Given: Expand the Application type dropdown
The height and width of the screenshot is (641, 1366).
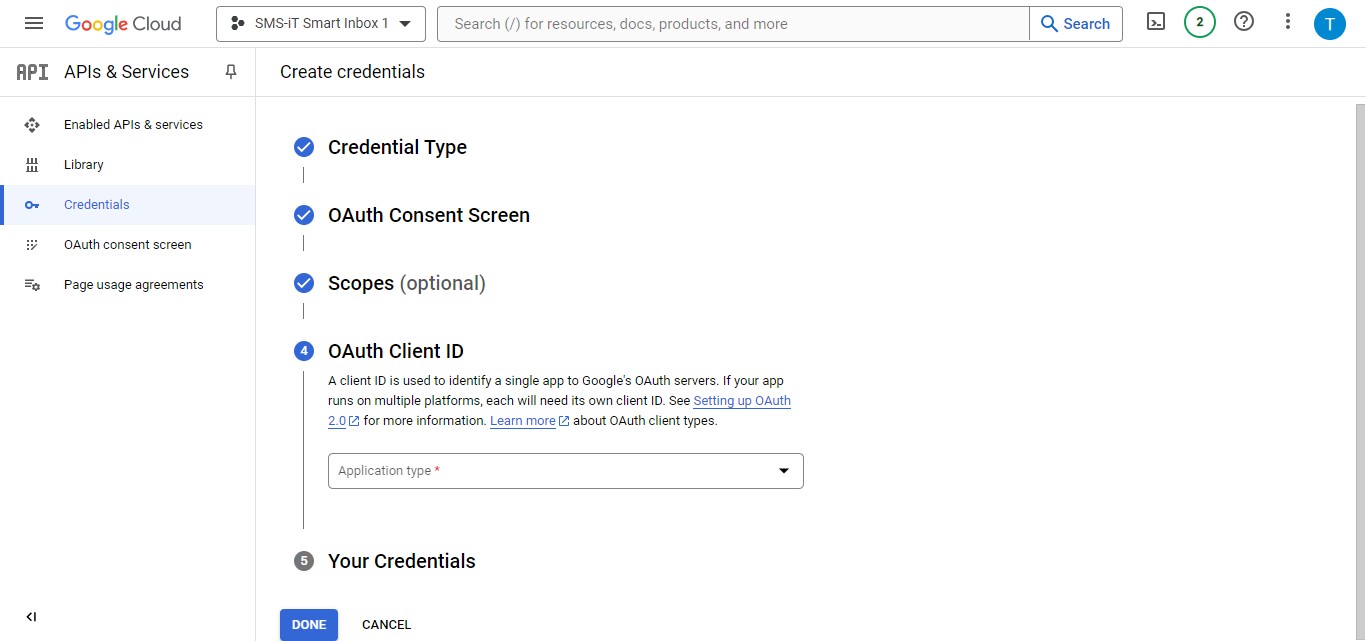Looking at the screenshot, I should pyautogui.click(x=565, y=471).
